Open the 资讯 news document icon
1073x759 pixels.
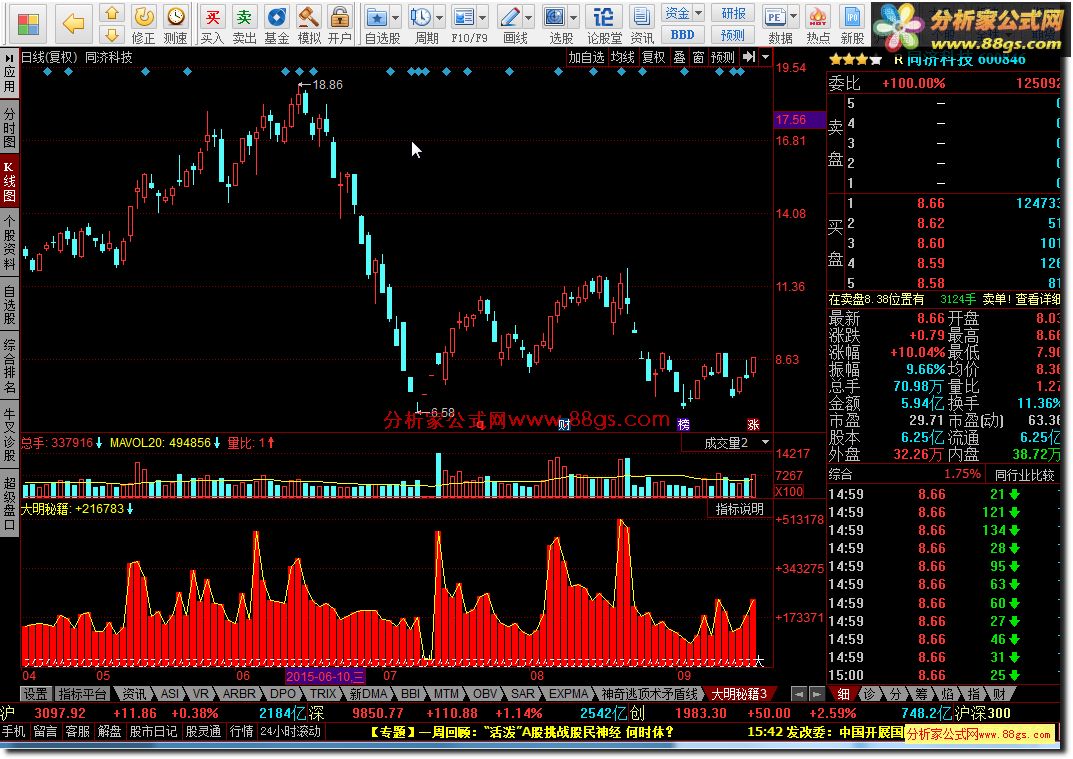641,25
